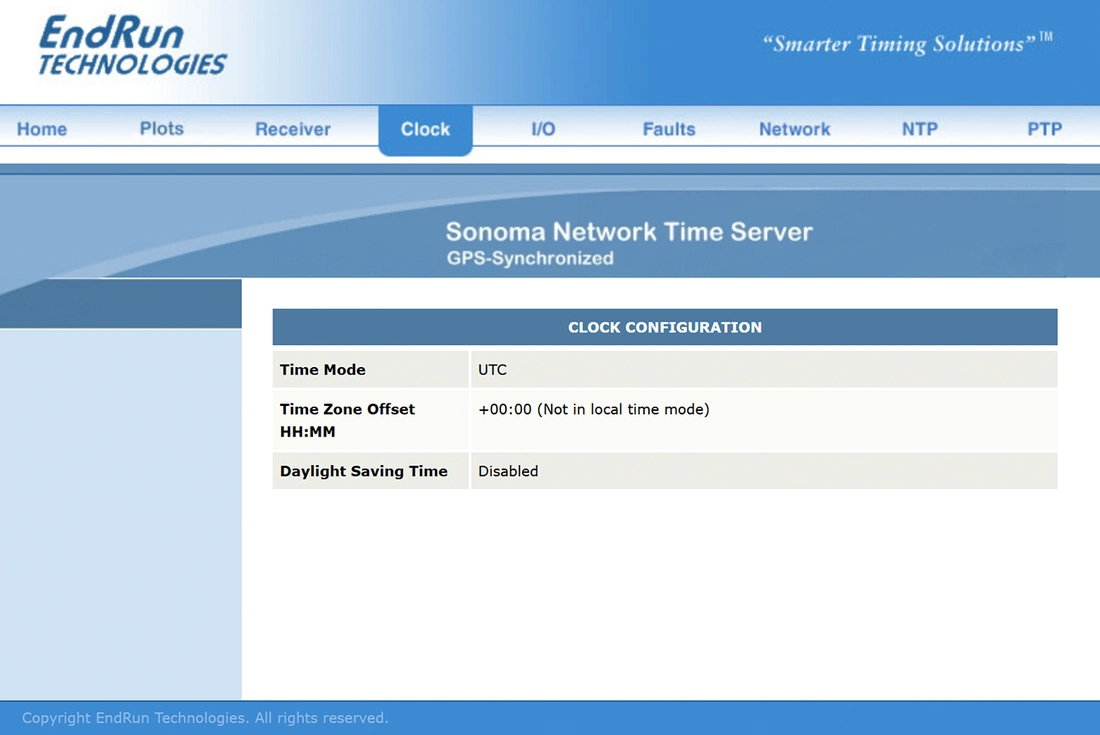Open the Home tab
The image size is (1100, 735).
[42, 129]
